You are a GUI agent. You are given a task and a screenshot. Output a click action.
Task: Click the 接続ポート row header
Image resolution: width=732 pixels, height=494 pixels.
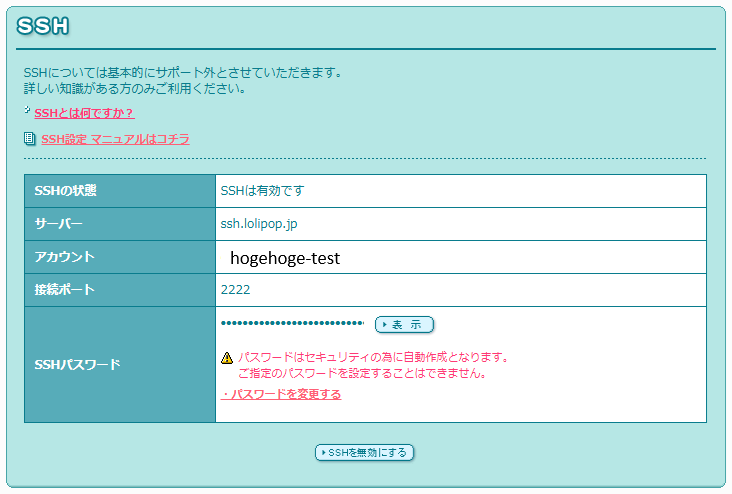pos(64,290)
